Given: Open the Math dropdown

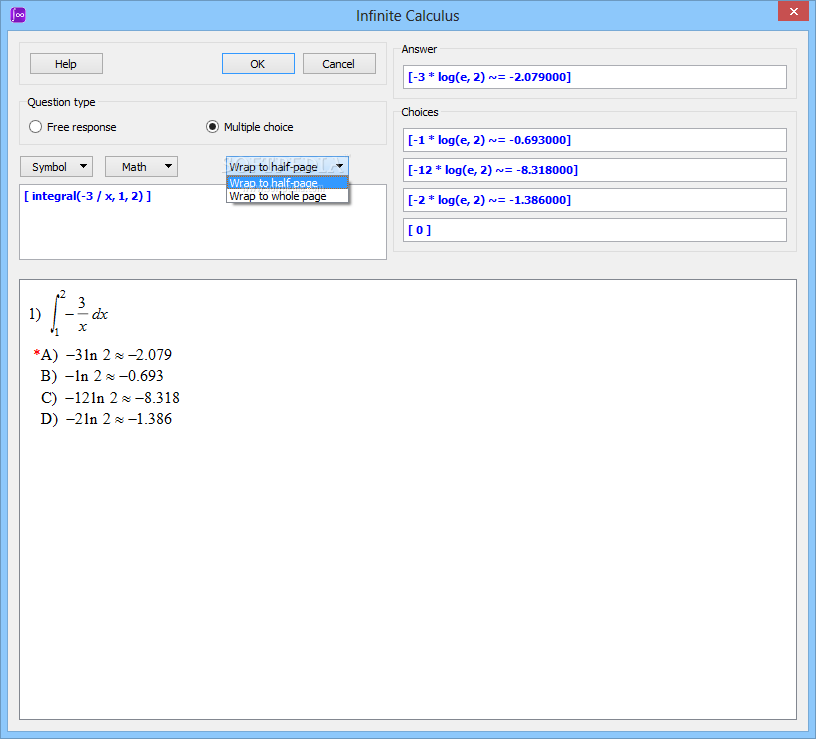Looking at the screenshot, I should click(x=142, y=167).
